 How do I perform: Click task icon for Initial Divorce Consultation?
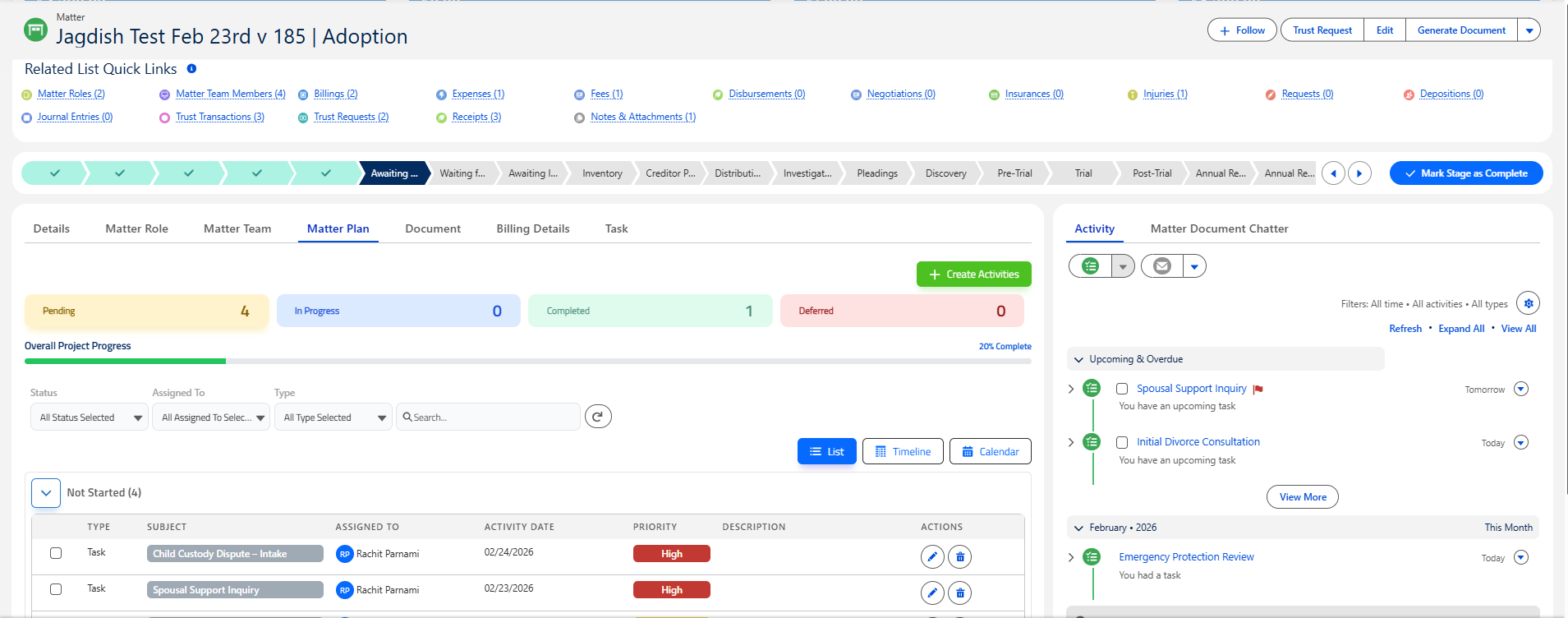click(1092, 442)
